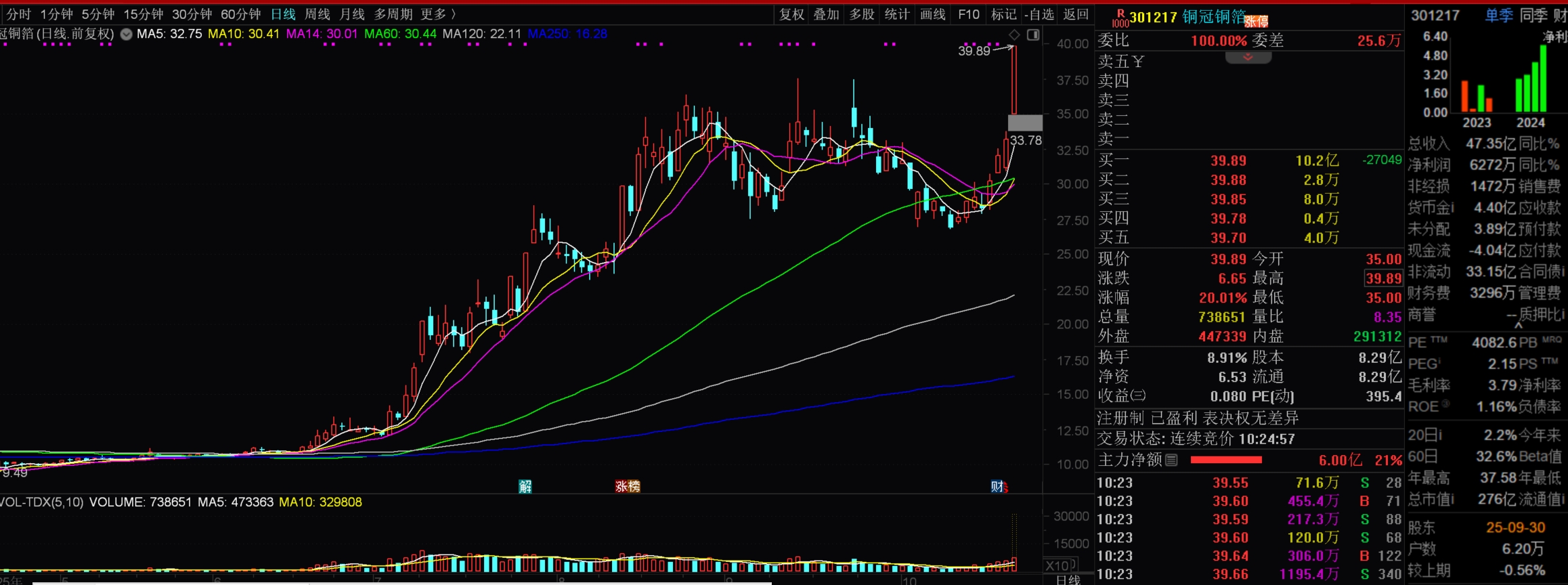Viewport: 1568px width, 585px height.
Task: Click the 返回 back button
Action: tap(1076, 14)
